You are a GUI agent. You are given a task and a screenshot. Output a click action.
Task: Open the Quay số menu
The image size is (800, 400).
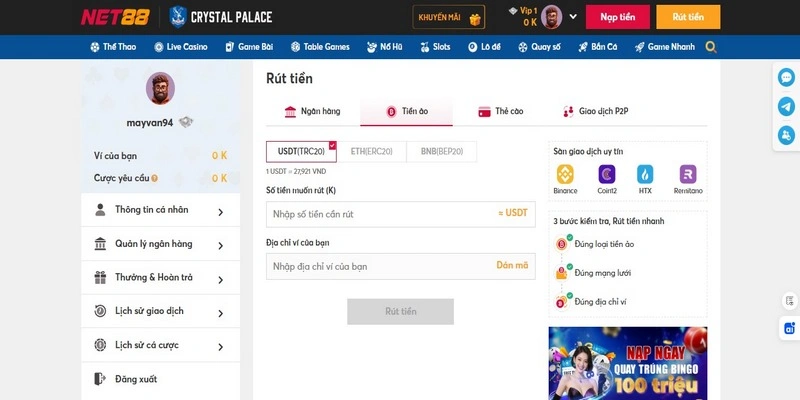pyautogui.click(x=539, y=47)
